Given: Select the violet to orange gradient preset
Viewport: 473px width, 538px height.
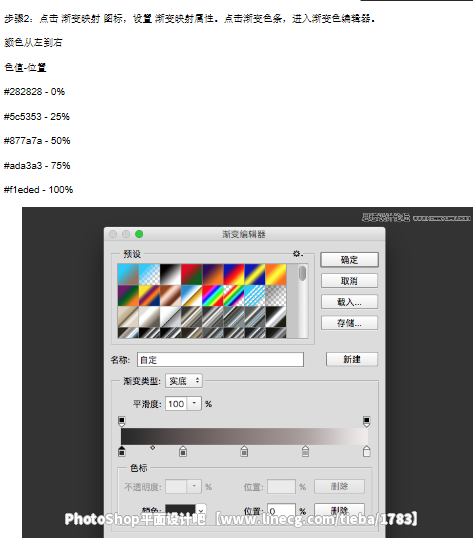Looking at the screenshot, I should [212, 274].
